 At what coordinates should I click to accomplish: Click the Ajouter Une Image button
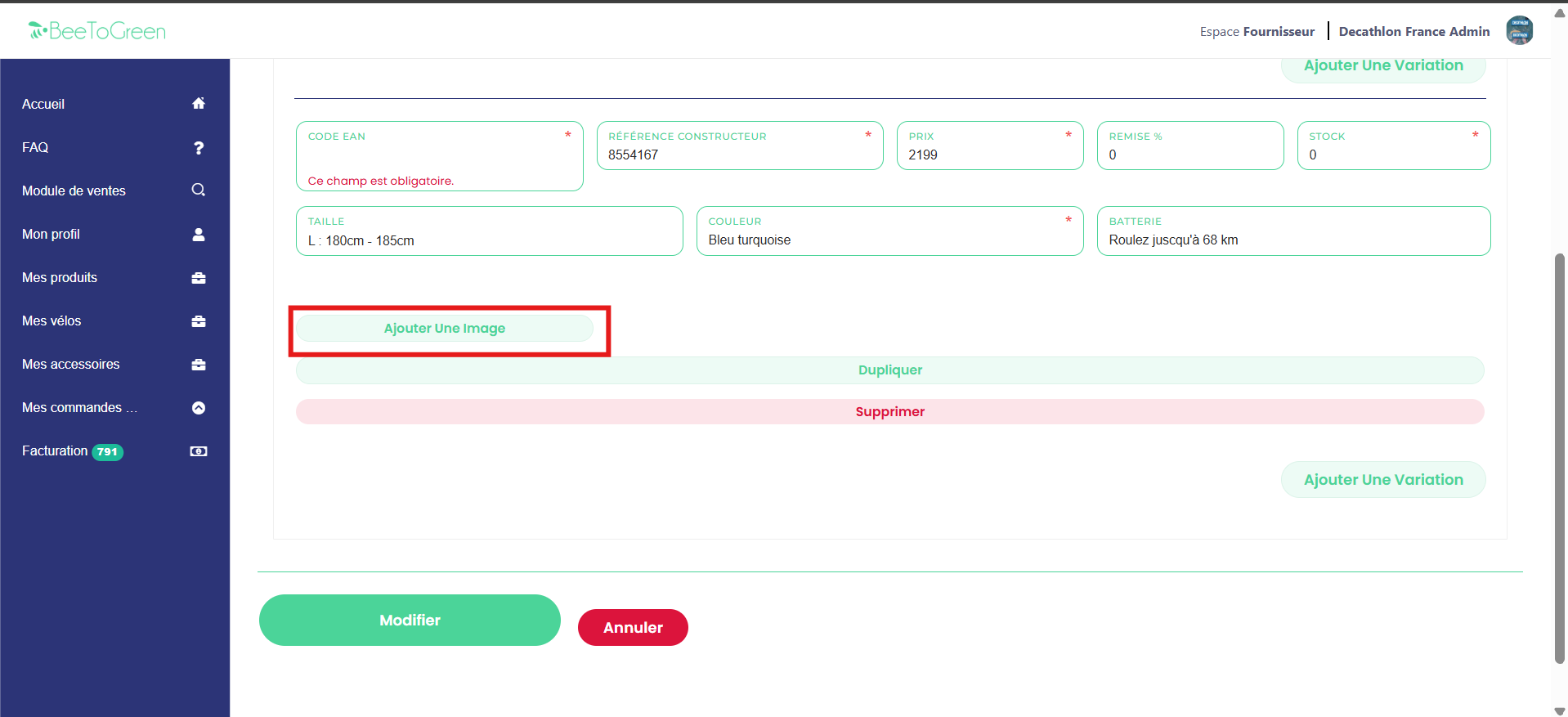coord(444,329)
